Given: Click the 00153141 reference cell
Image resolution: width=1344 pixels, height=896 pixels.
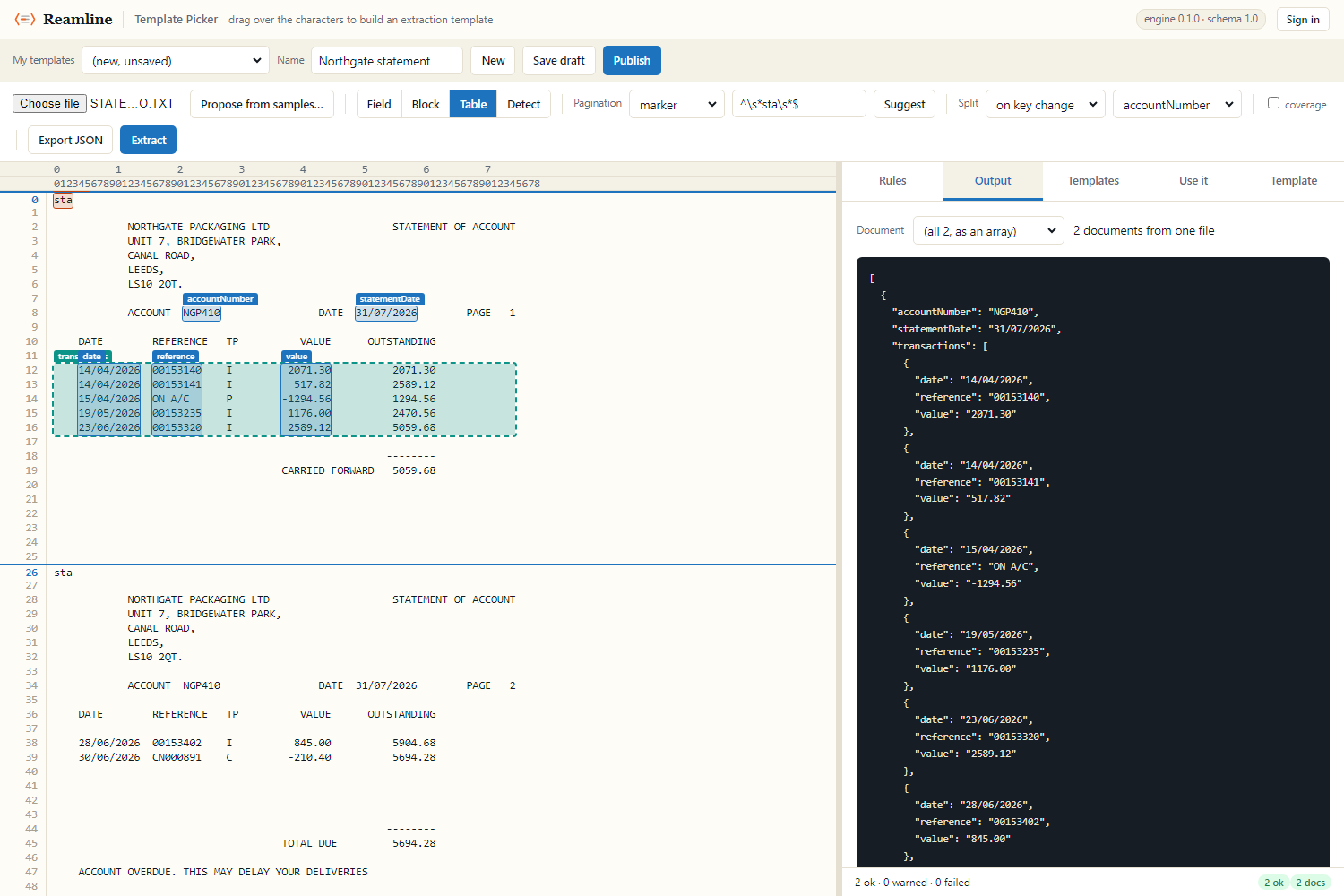Looking at the screenshot, I should click(x=177, y=384).
